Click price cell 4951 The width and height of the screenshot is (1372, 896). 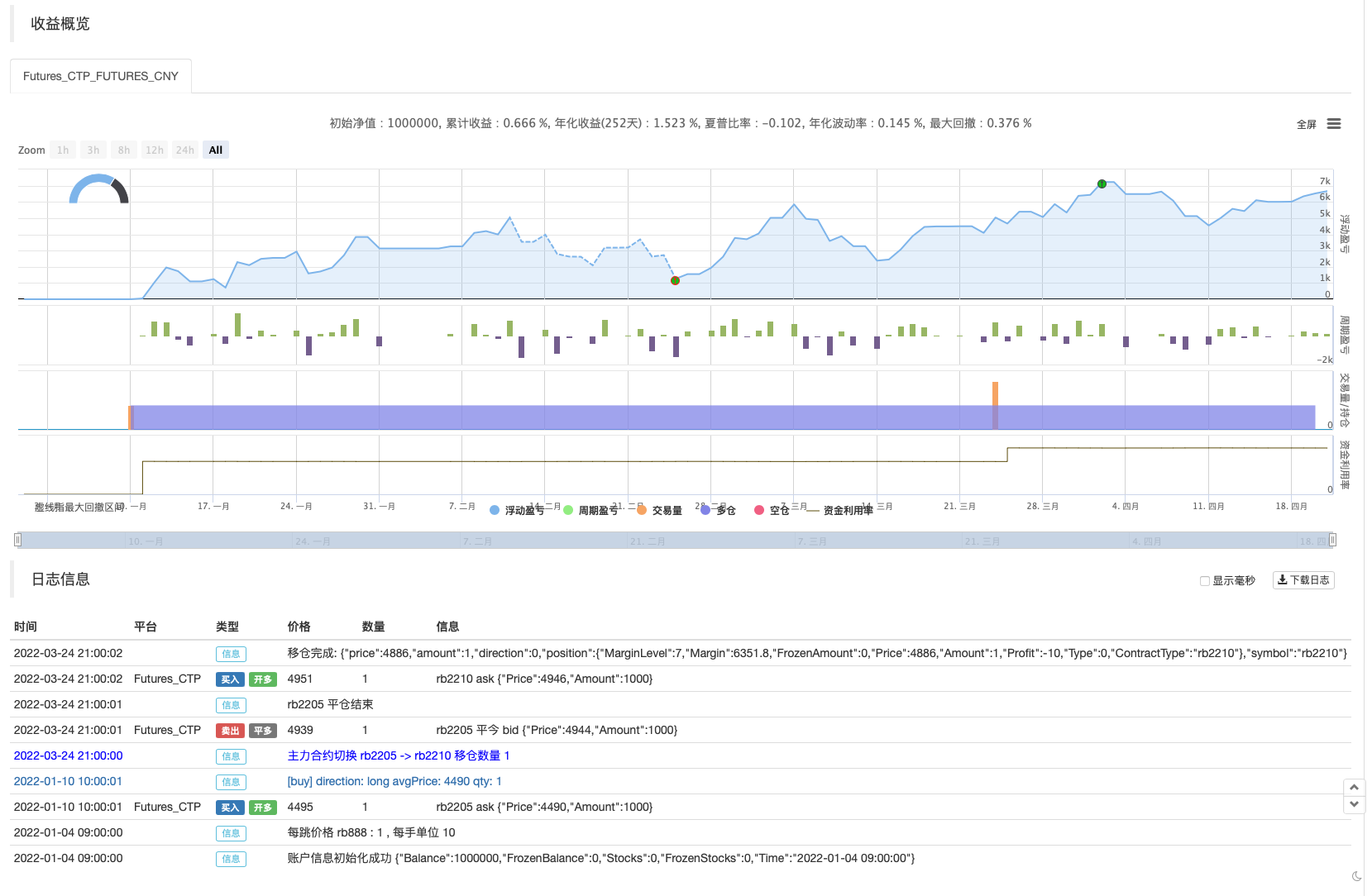pyautogui.click(x=300, y=679)
